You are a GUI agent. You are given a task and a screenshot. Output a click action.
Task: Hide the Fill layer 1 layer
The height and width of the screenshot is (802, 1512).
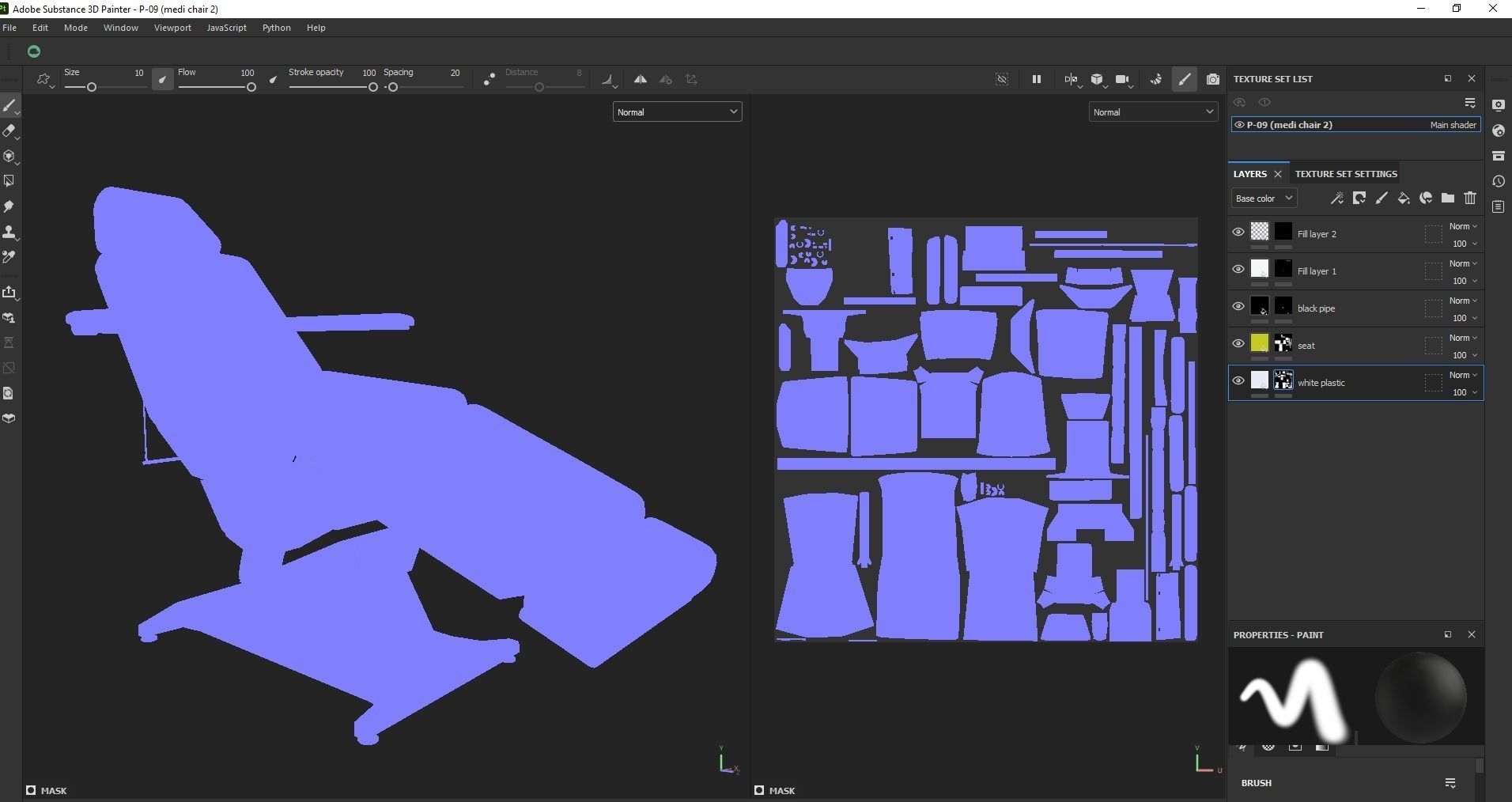click(x=1238, y=270)
